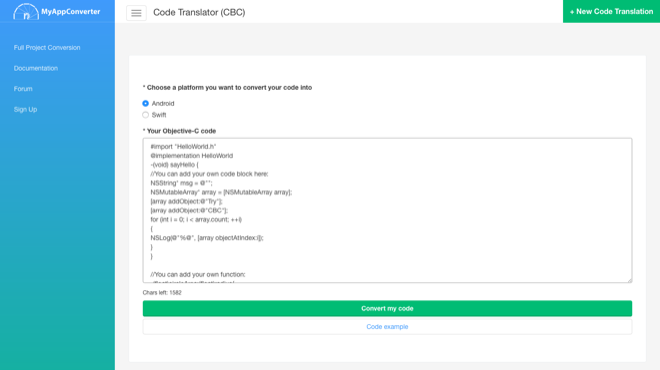This screenshot has height=370, width=660.
Task: Click the 'Your Objective-C code' label
Action: 179,131
